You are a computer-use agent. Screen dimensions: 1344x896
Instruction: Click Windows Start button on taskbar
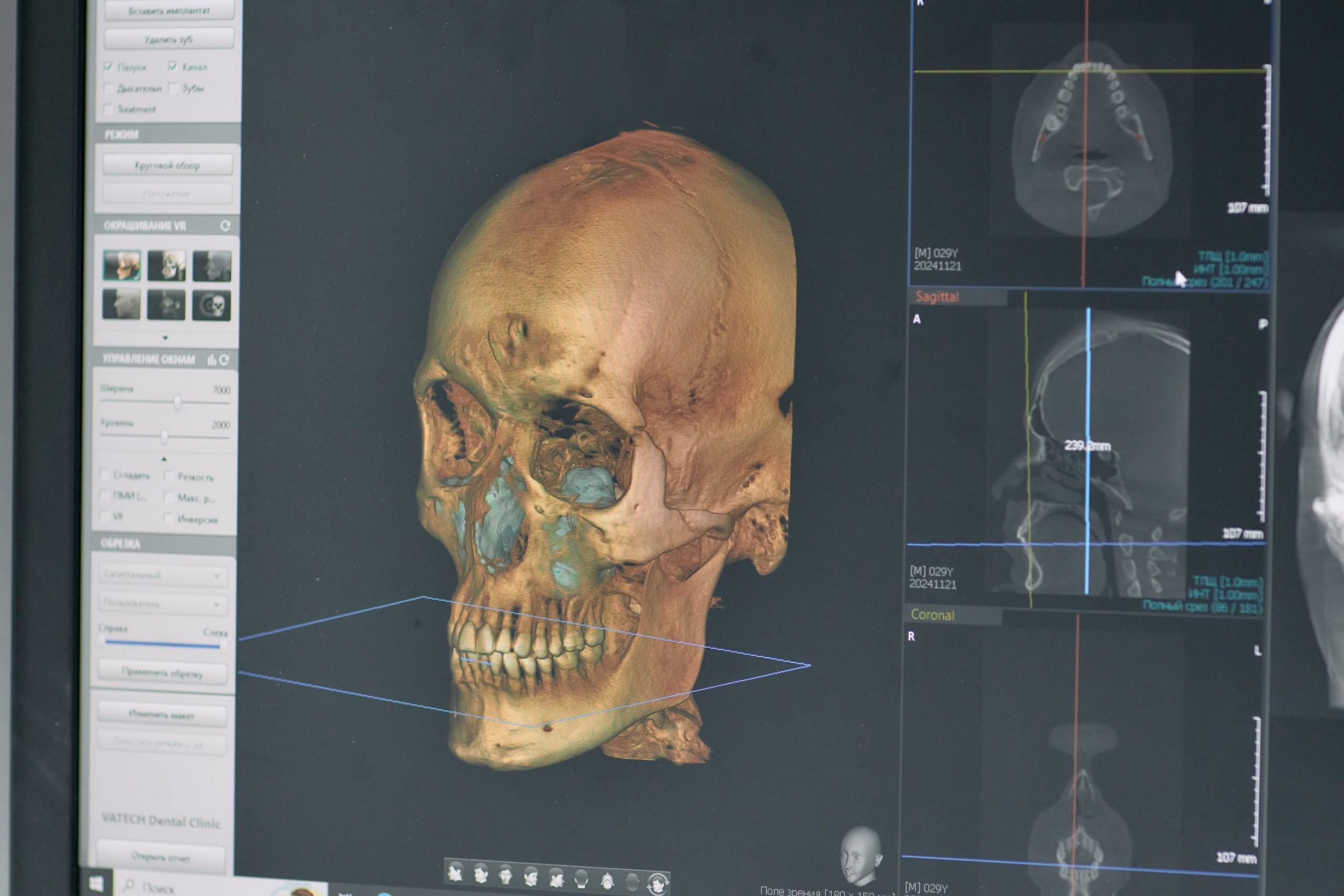click(x=97, y=884)
